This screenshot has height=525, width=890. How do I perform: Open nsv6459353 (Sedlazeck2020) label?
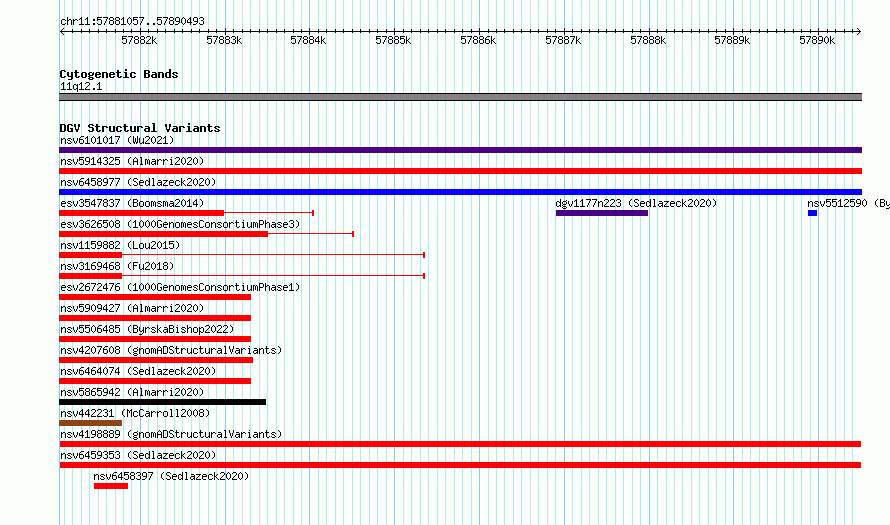click(138, 455)
